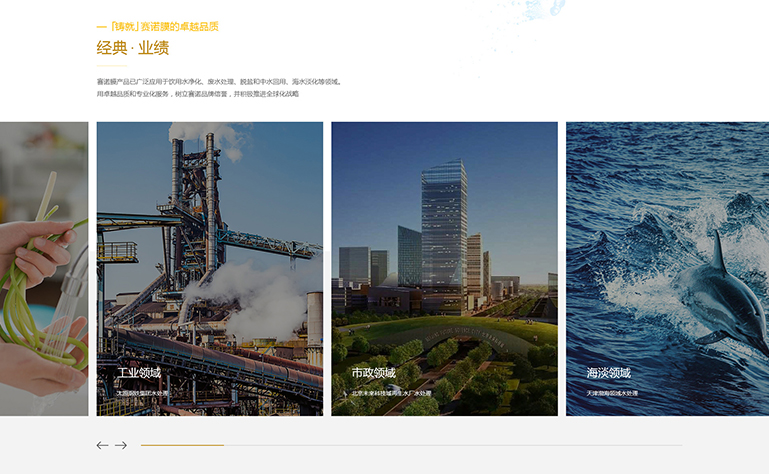The width and height of the screenshot is (769, 474).
Task: Click the 海淡领域 card title
Action: point(608,373)
